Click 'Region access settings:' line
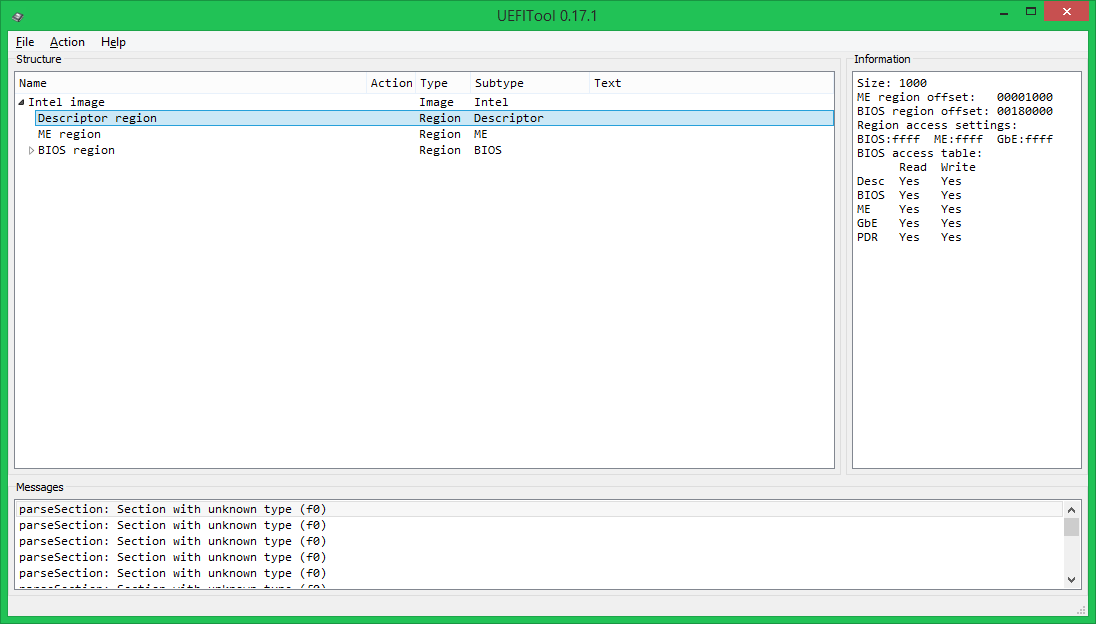 [x=937, y=125]
